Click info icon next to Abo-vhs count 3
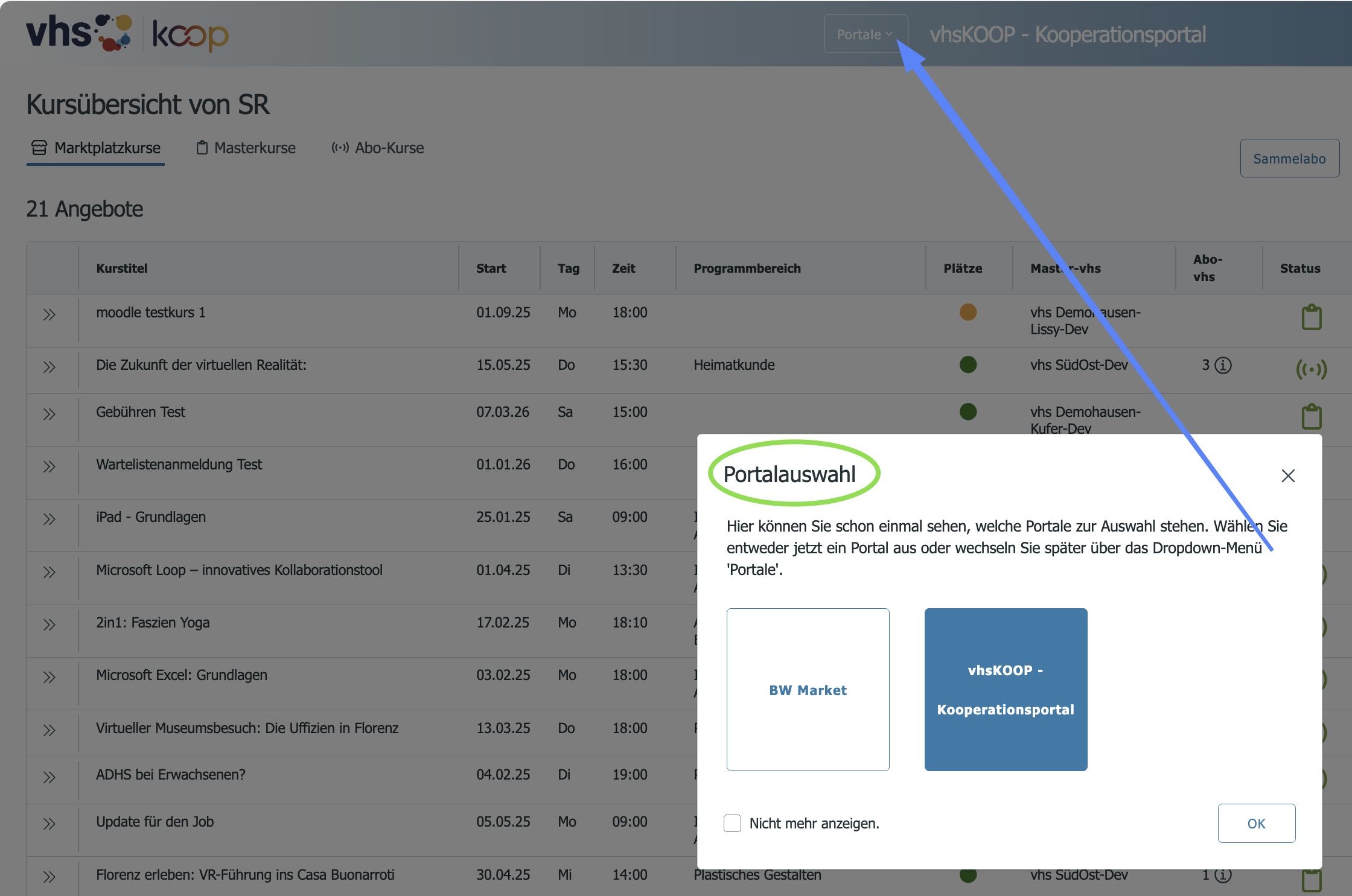The width and height of the screenshot is (1352, 896). [1223, 365]
